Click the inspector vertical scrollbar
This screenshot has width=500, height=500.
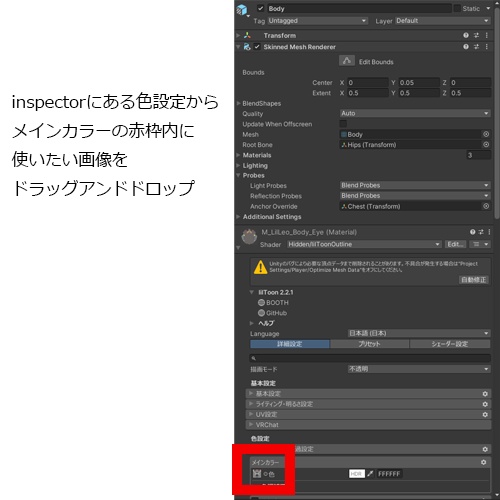pos(497,113)
